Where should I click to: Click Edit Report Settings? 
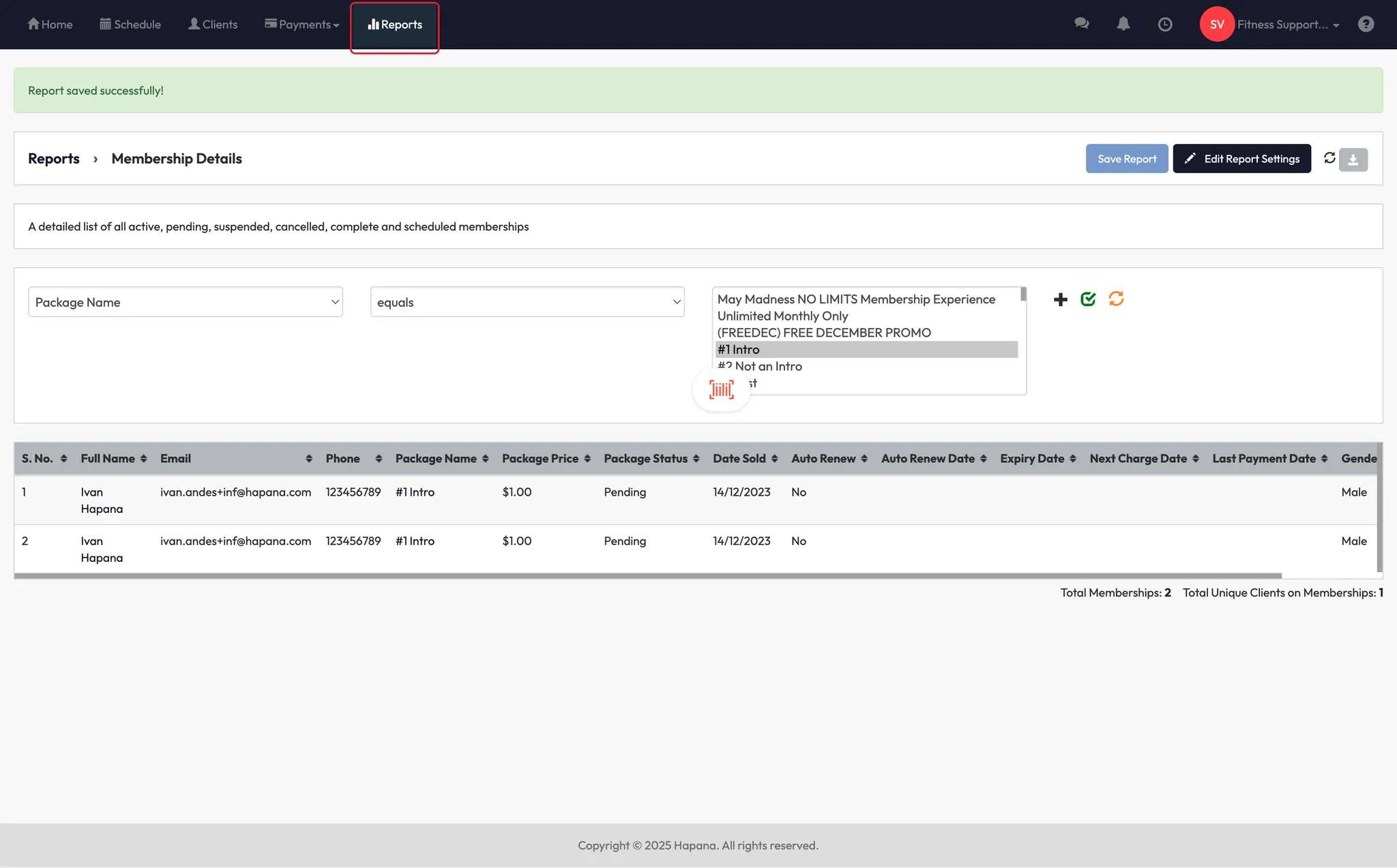tap(1241, 159)
